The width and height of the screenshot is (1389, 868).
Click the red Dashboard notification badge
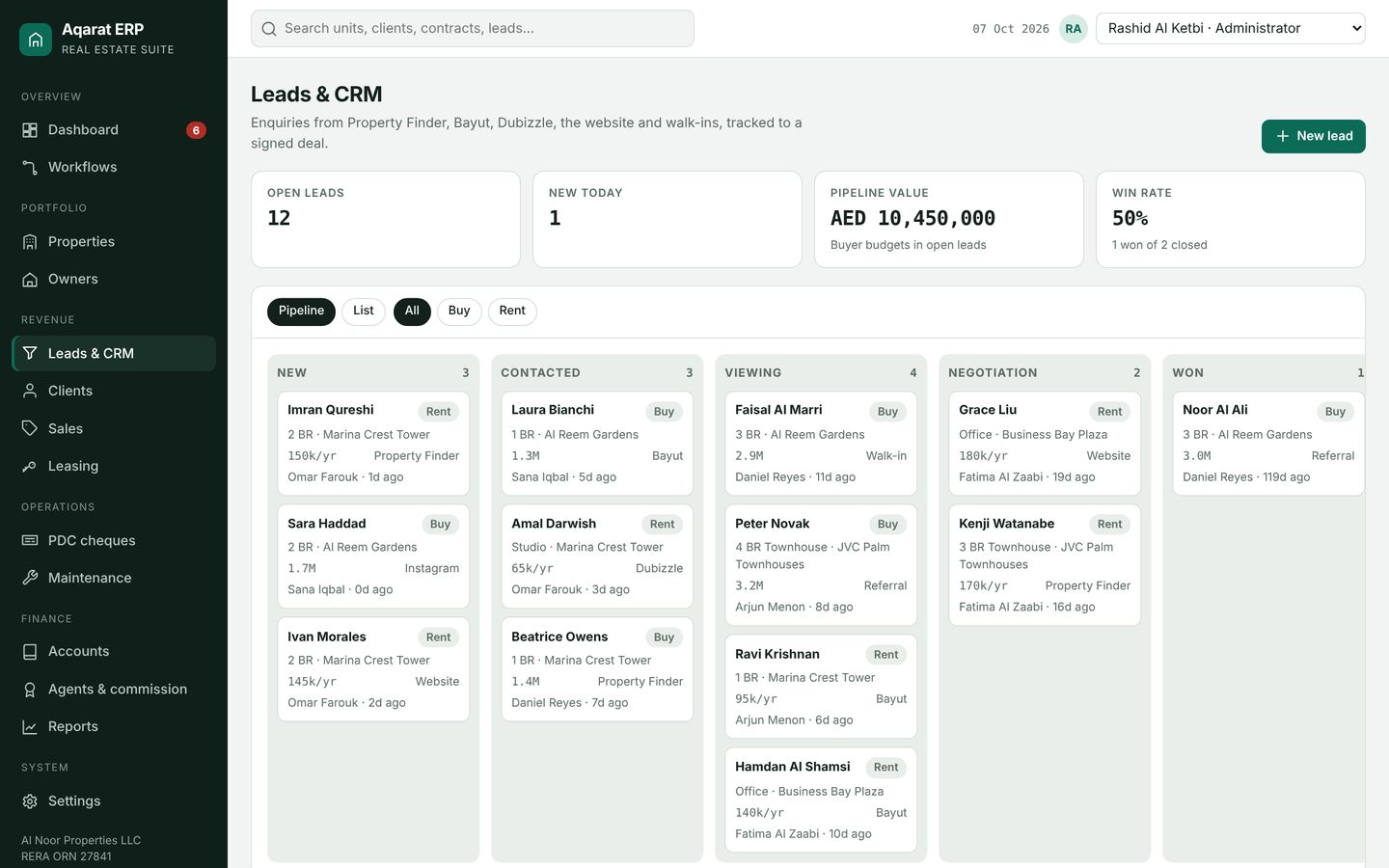point(196,130)
